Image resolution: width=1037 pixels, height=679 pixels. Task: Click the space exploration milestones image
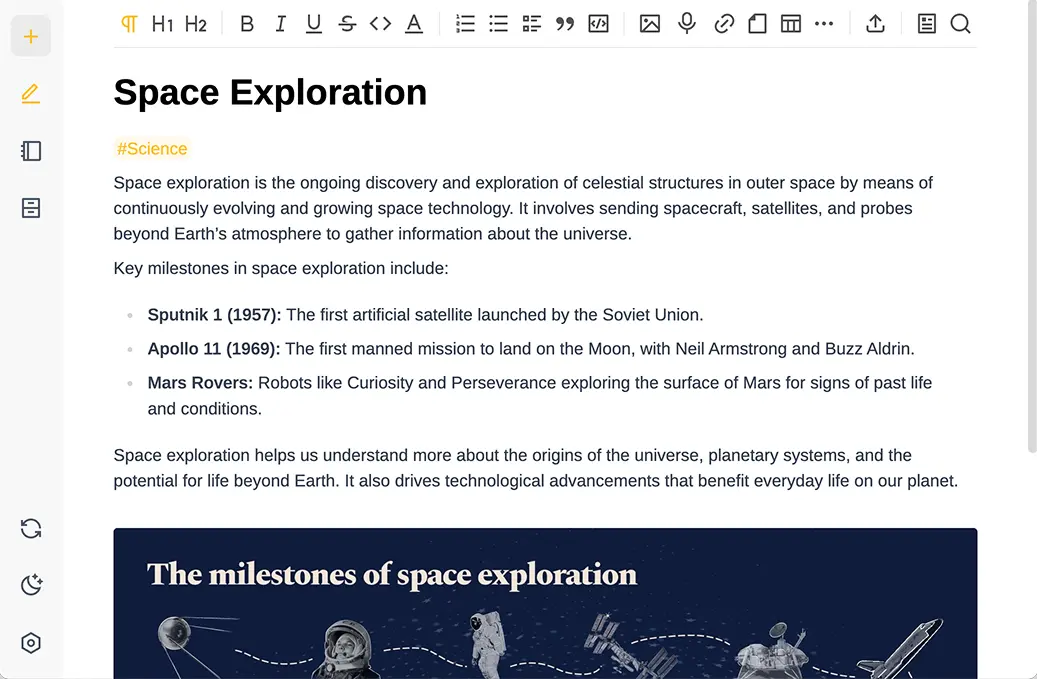(545, 603)
